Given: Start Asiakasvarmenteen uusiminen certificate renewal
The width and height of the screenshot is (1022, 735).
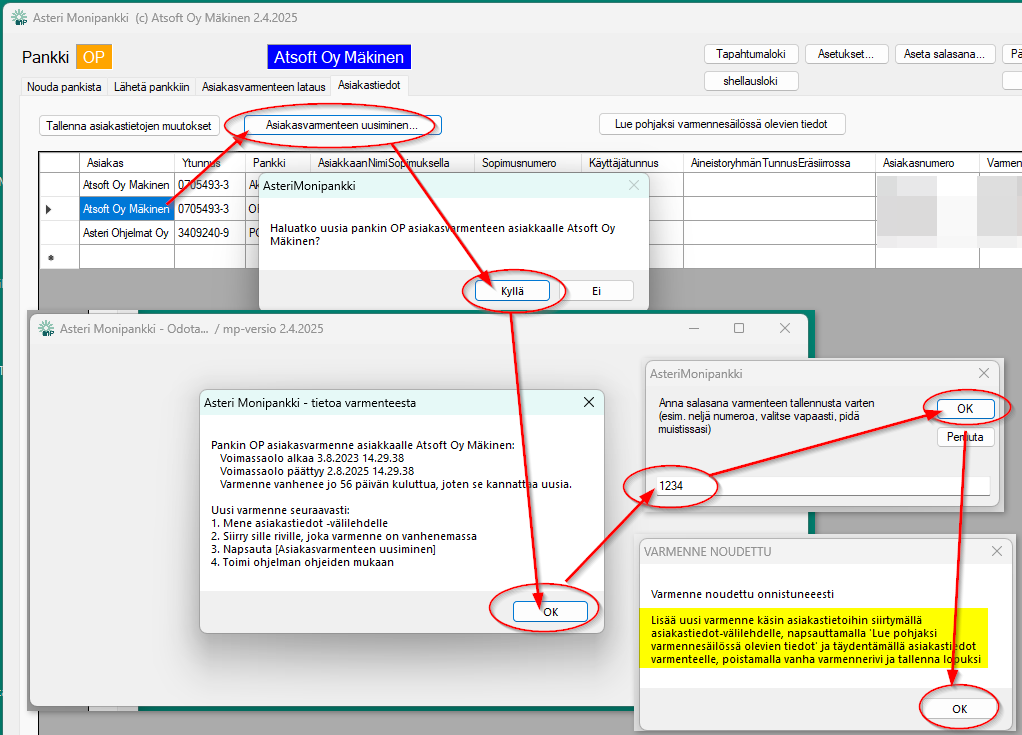Looking at the screenshot, I should coord(342,125).
